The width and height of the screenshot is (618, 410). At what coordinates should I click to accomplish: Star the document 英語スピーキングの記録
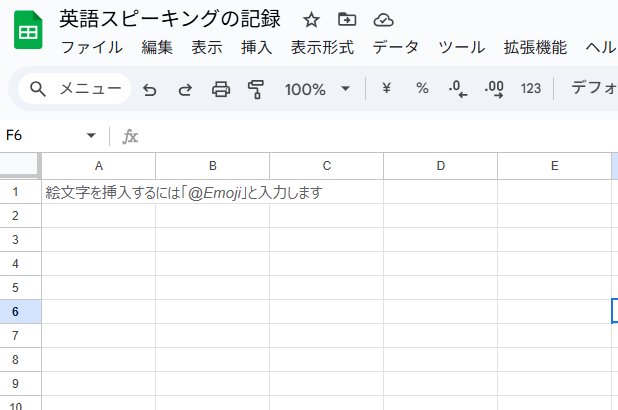coord(311,19)
